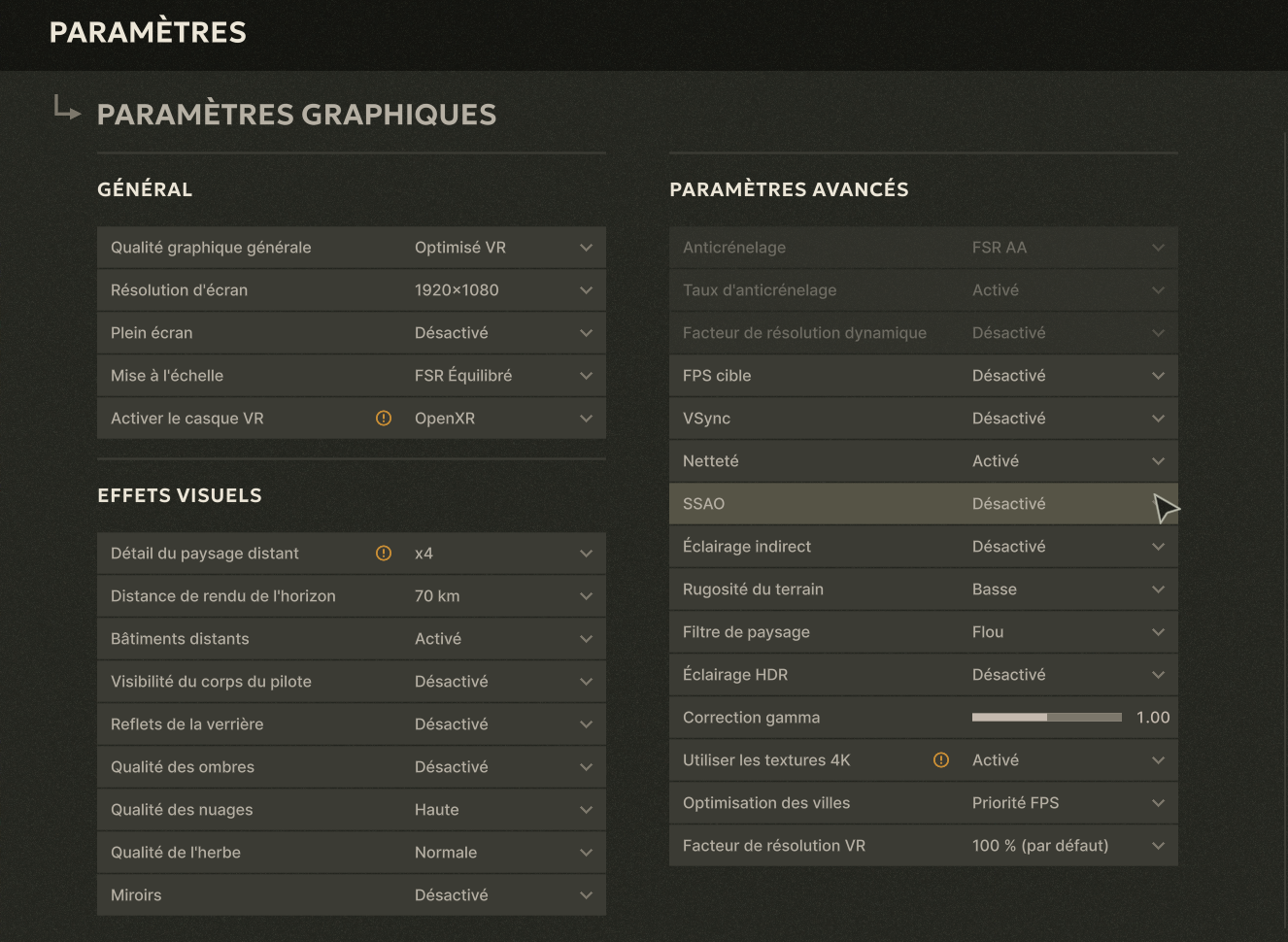Open Résolution d'écran dropdown showing 1920×1080

[x=352, y=290]
